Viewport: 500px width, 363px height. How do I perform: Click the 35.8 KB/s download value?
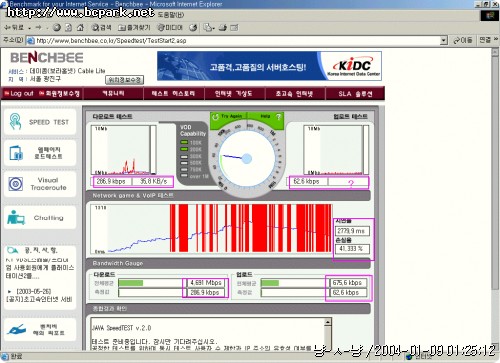[153, 181]
